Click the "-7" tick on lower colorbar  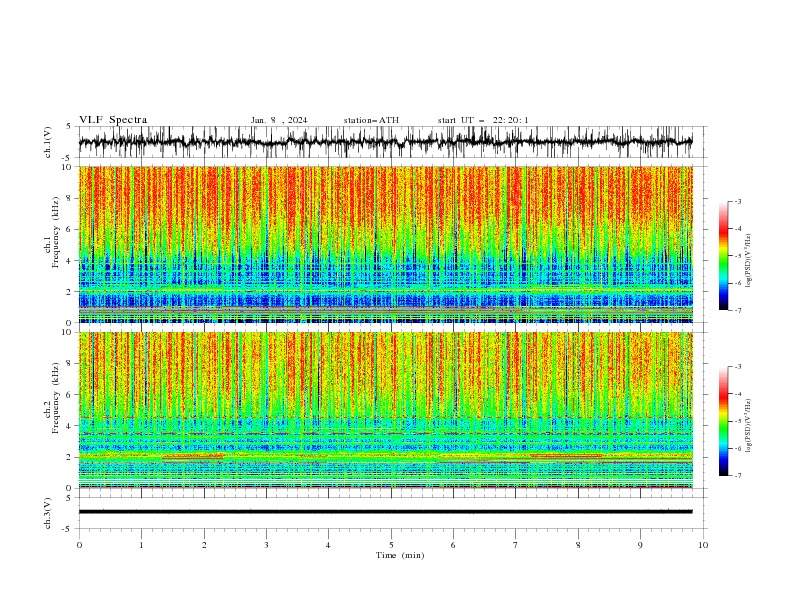738,475
